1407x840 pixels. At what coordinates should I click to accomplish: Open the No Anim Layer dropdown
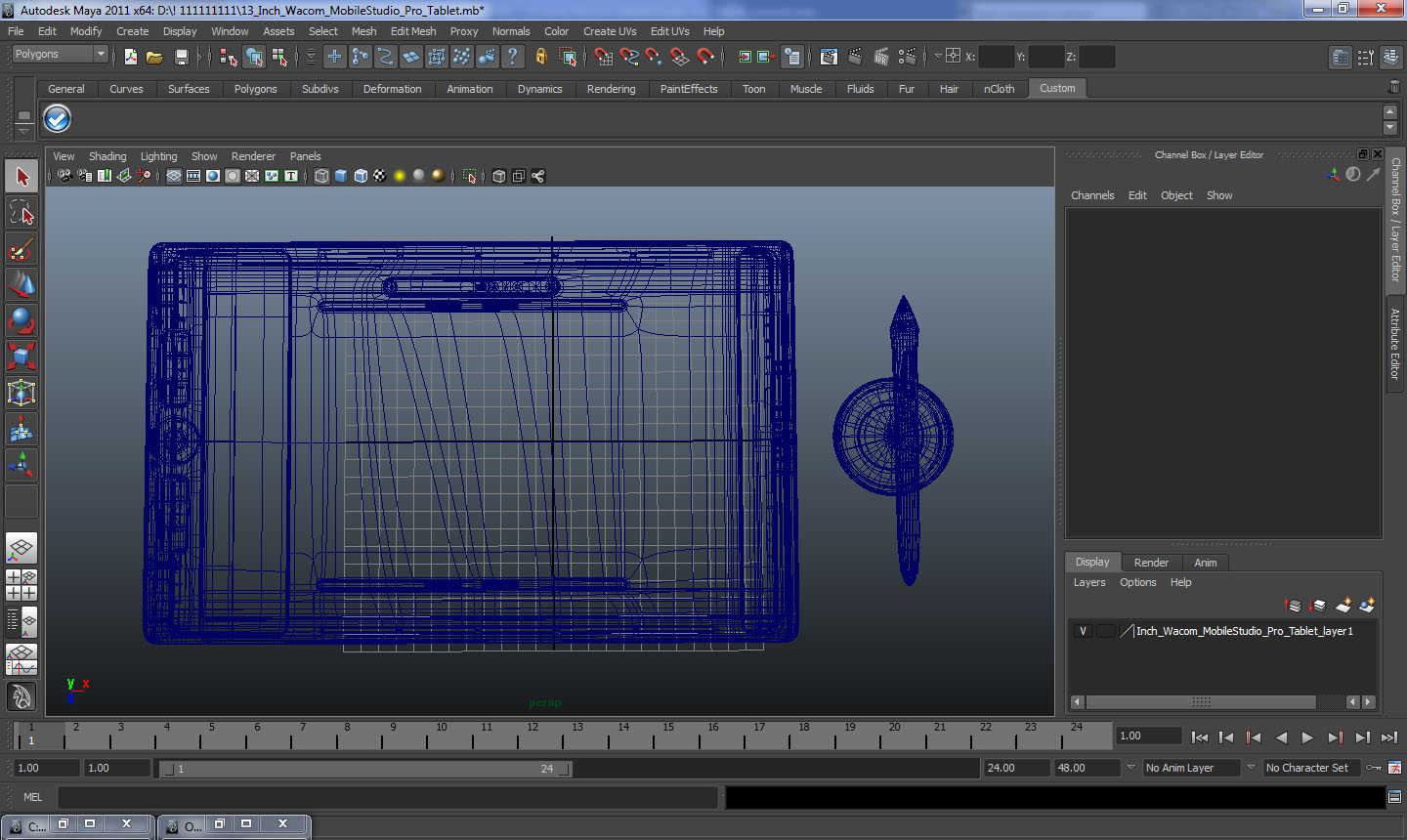click(1191, 768)
